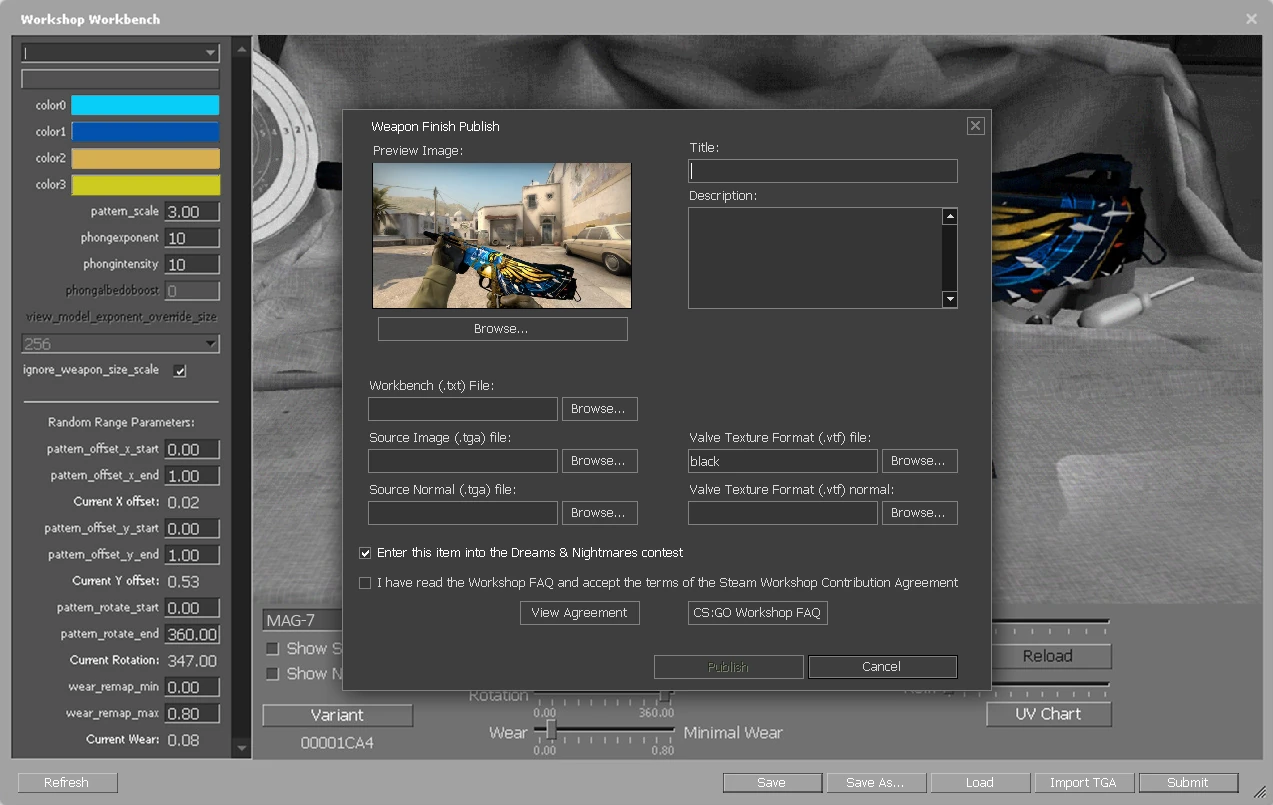The width and height of the screenshot is (1273, 805).
Task: Open the CS:GO Workshop FAQ
Action: click(757, 613)
